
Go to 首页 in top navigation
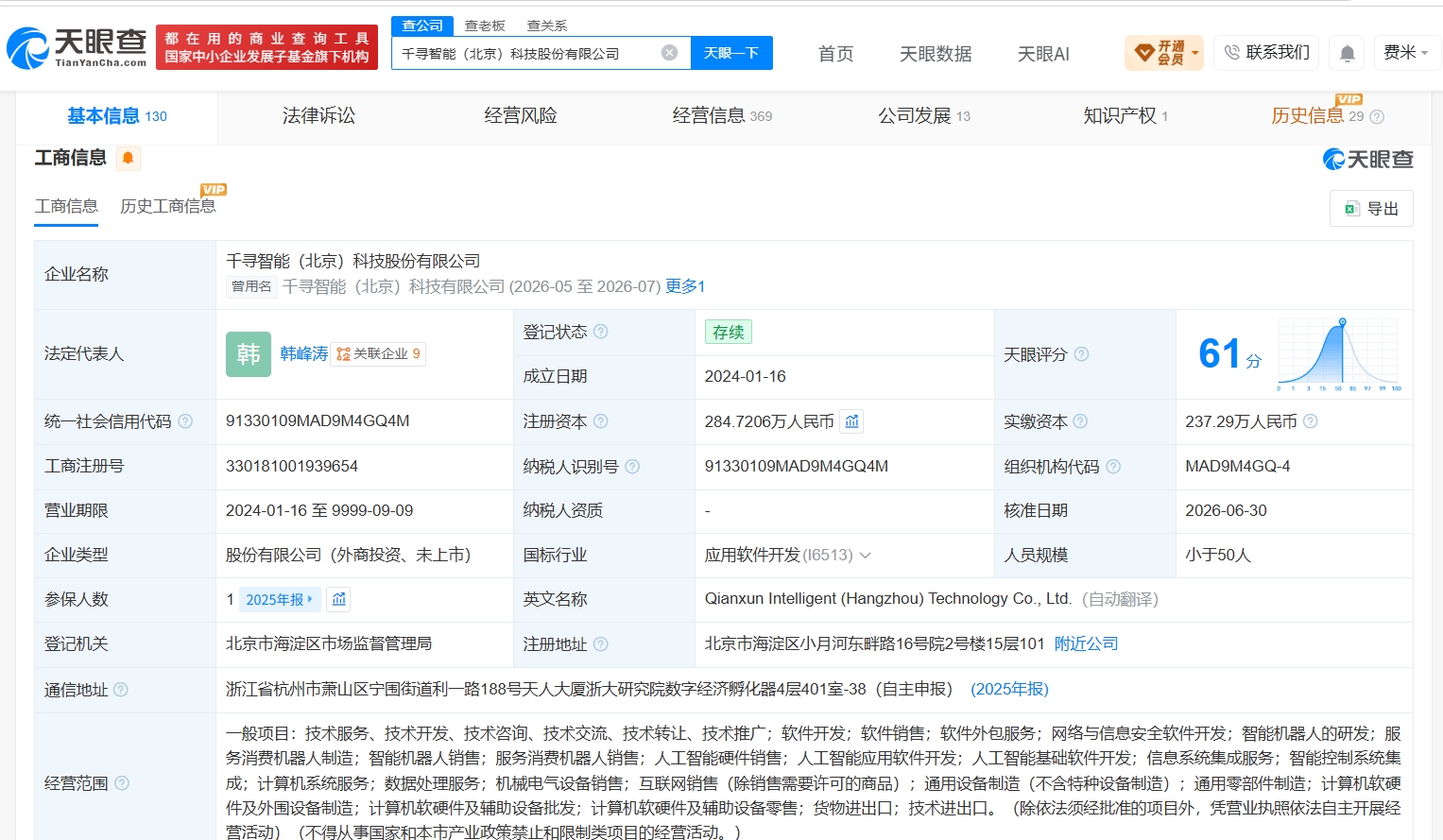pyautogui.click(x=835, y=54)
